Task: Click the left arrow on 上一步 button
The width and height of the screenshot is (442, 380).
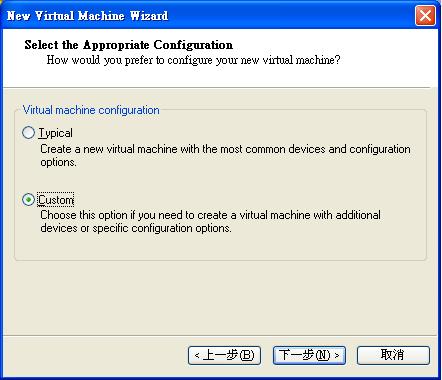Action: [x=197, y=356]
